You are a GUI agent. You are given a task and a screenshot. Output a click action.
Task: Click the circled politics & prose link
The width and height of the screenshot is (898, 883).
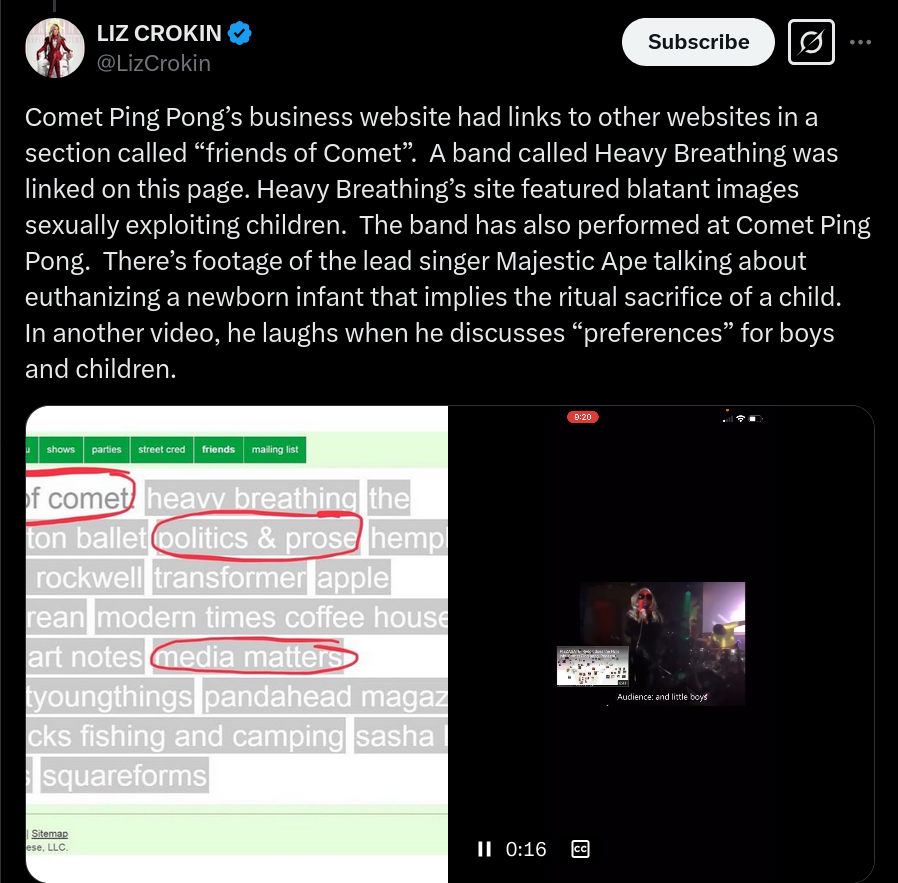coord(258,538)
